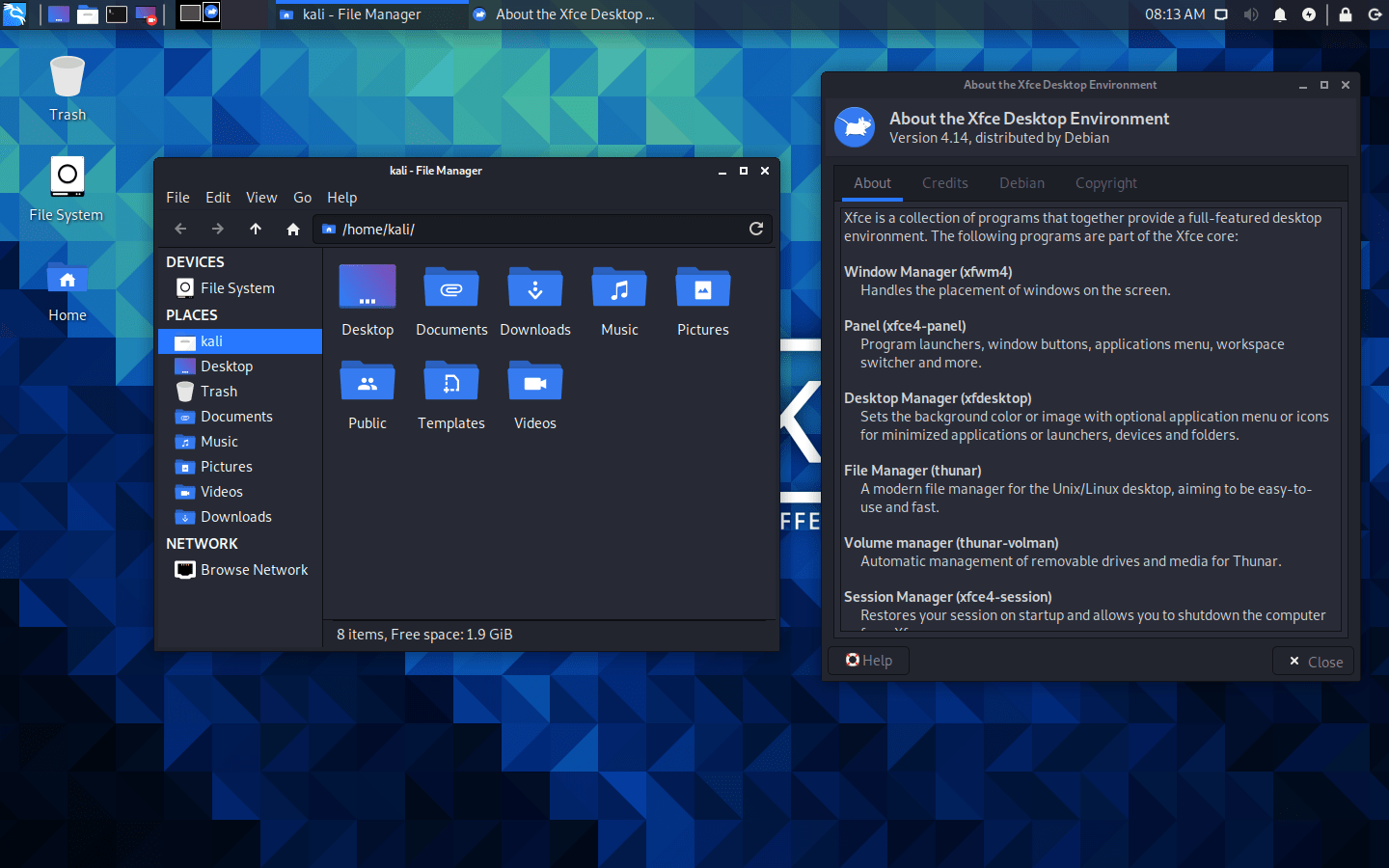
Task: Go to home folder via house icon
Action: click(x=293, y=229)
